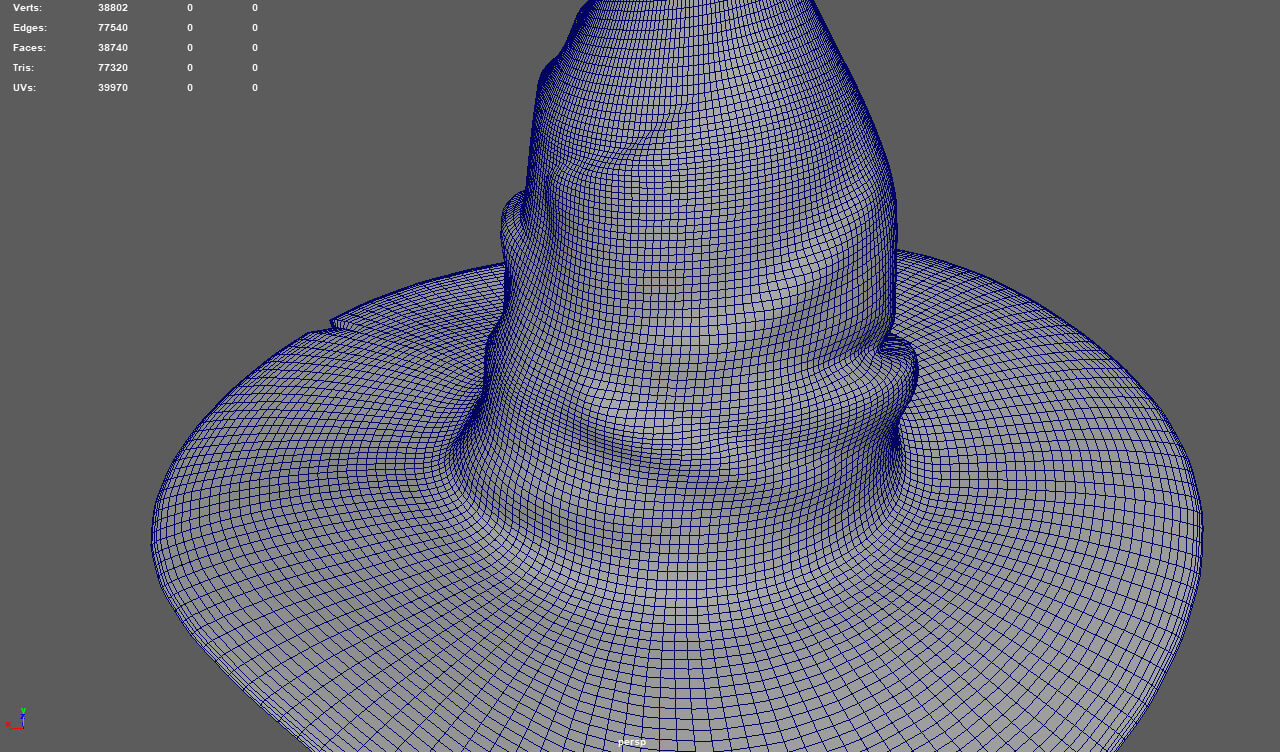The width and height of the screenshot is (1280, 752).
Task: Click the Edges count value 77540
Action: click(113, 28)
